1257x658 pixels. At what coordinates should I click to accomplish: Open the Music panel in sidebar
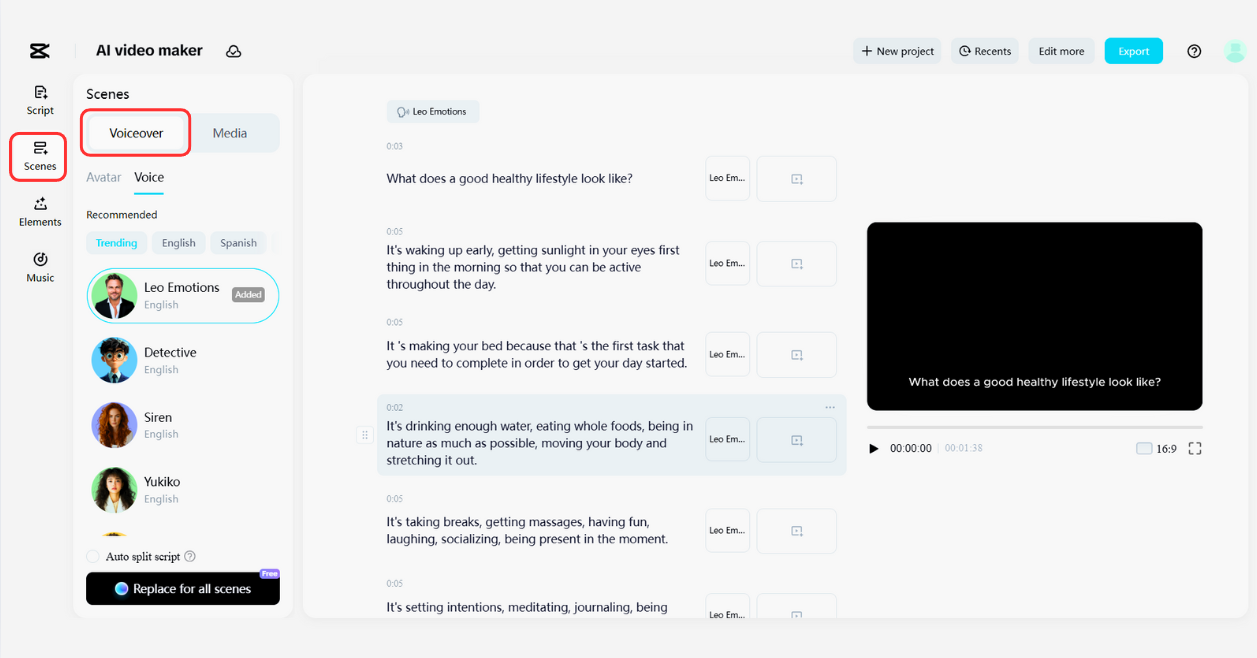(x=40, y=267)
